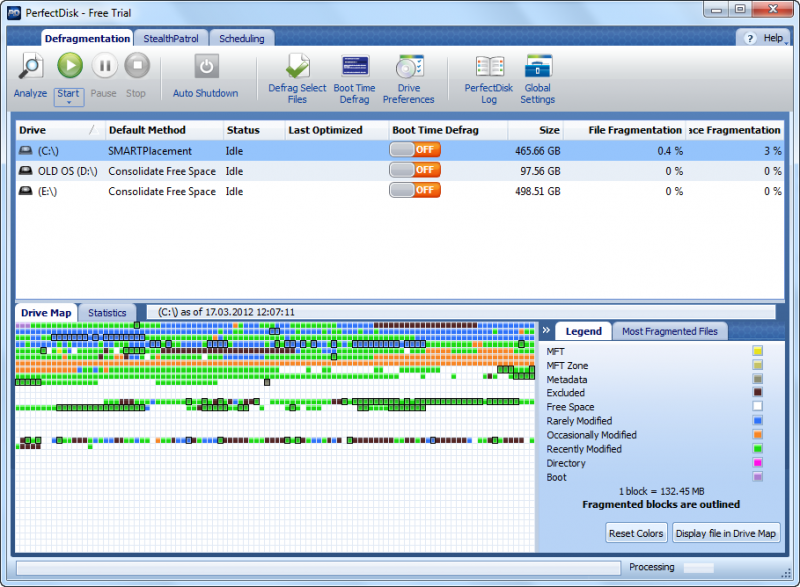This screenshot has width=800, height=587.
Task: Click the Auto Shutdown label
Action: tap(206, 93)
